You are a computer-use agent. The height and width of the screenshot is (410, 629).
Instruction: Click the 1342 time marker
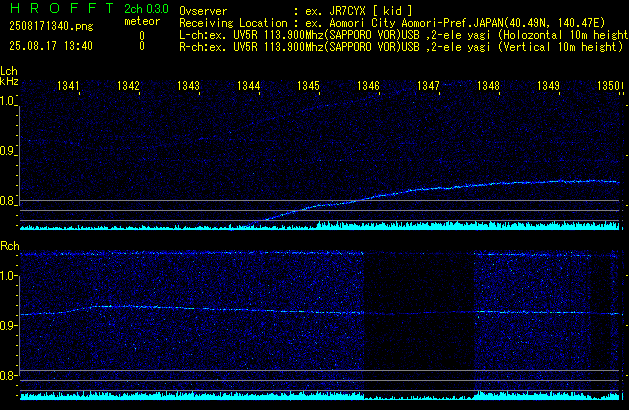point(128,85)
